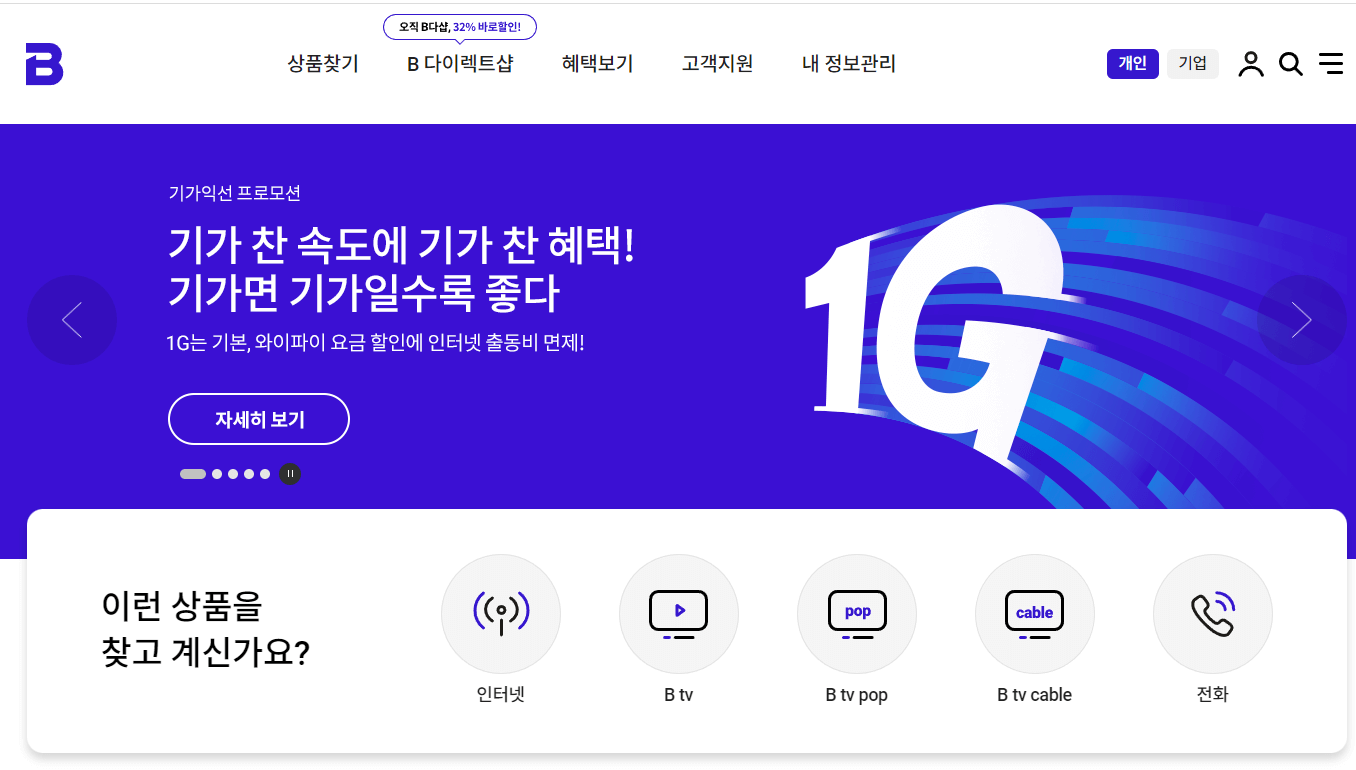Open search with the magnifier icon
Viewport: 1356px width, 770px height.
point(1291,64)
